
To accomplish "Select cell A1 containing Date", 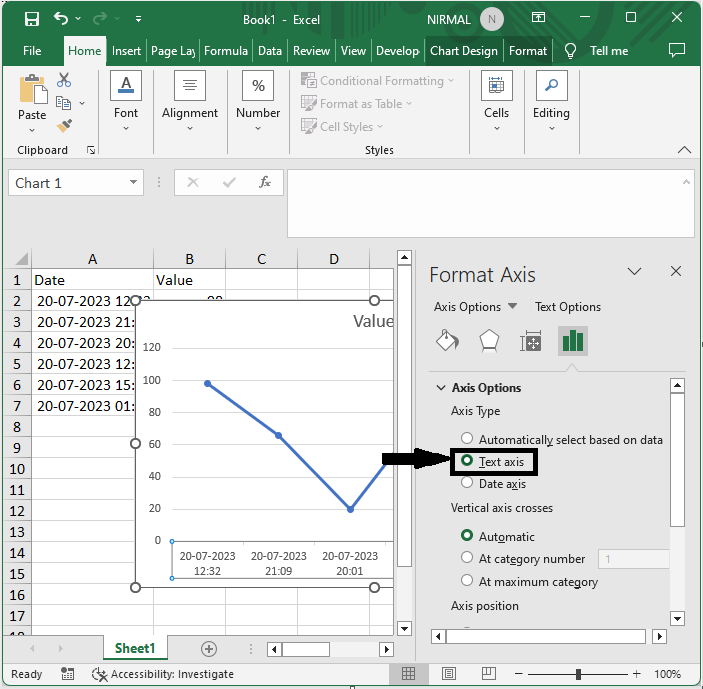I will pos(92,280).
